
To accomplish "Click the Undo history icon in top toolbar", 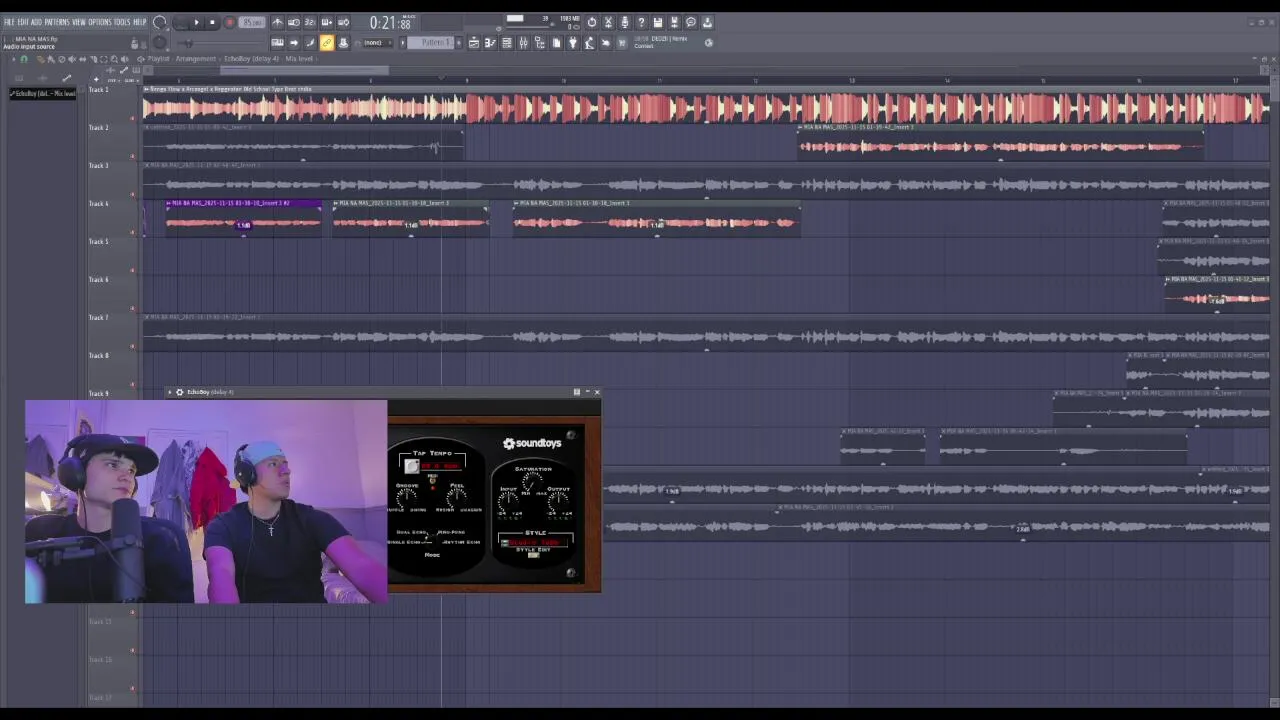I will 591,22.
